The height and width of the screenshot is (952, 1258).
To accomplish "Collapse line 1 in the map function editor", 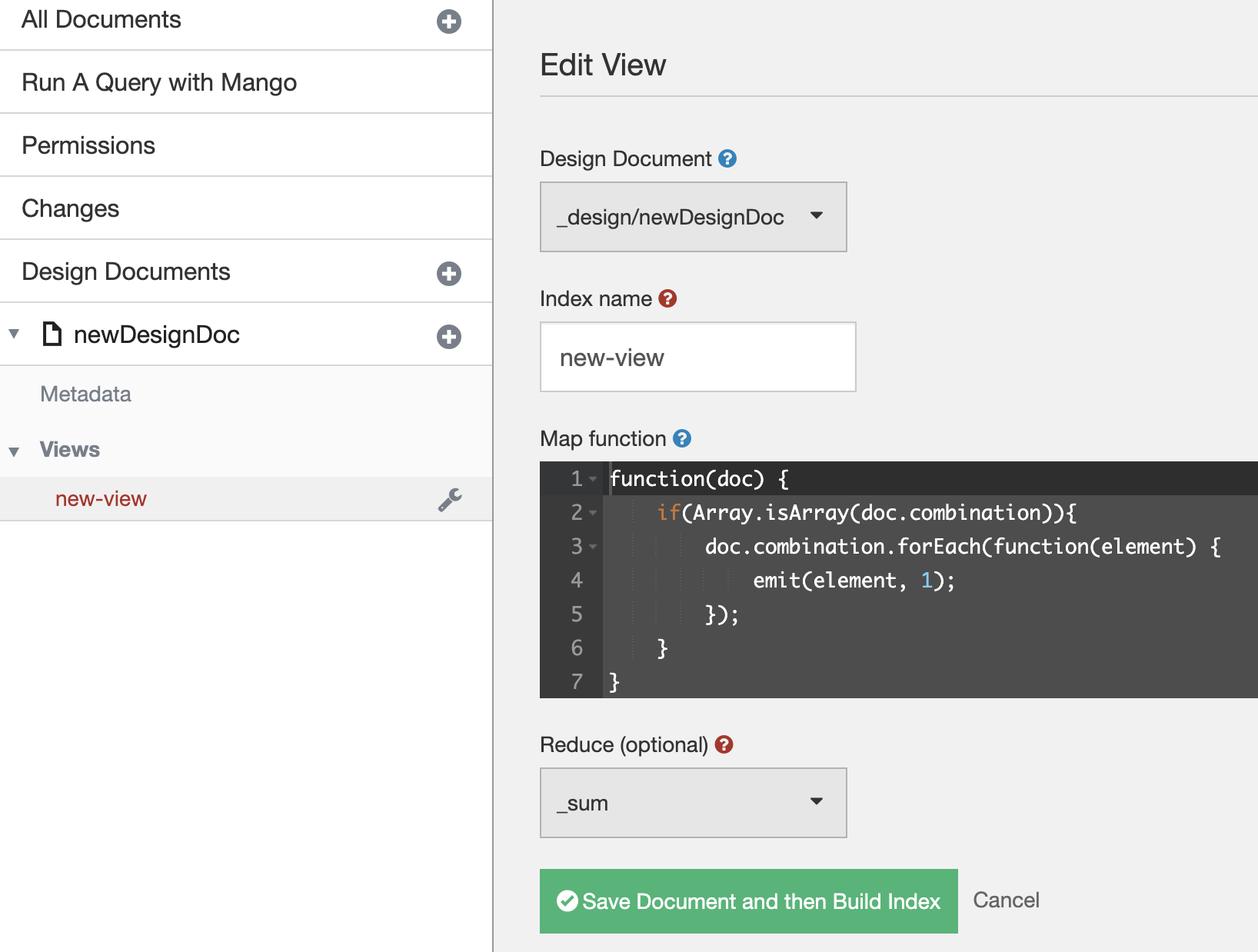I will point(592,479).
